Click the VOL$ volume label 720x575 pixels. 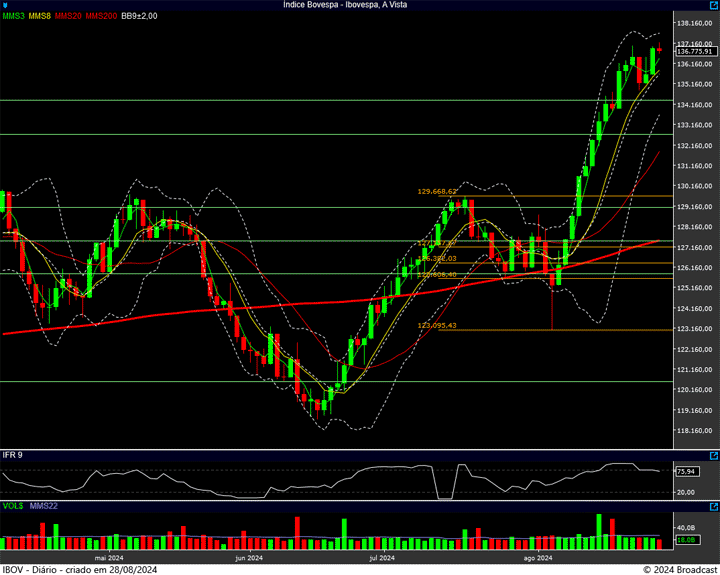click(13, 507)
